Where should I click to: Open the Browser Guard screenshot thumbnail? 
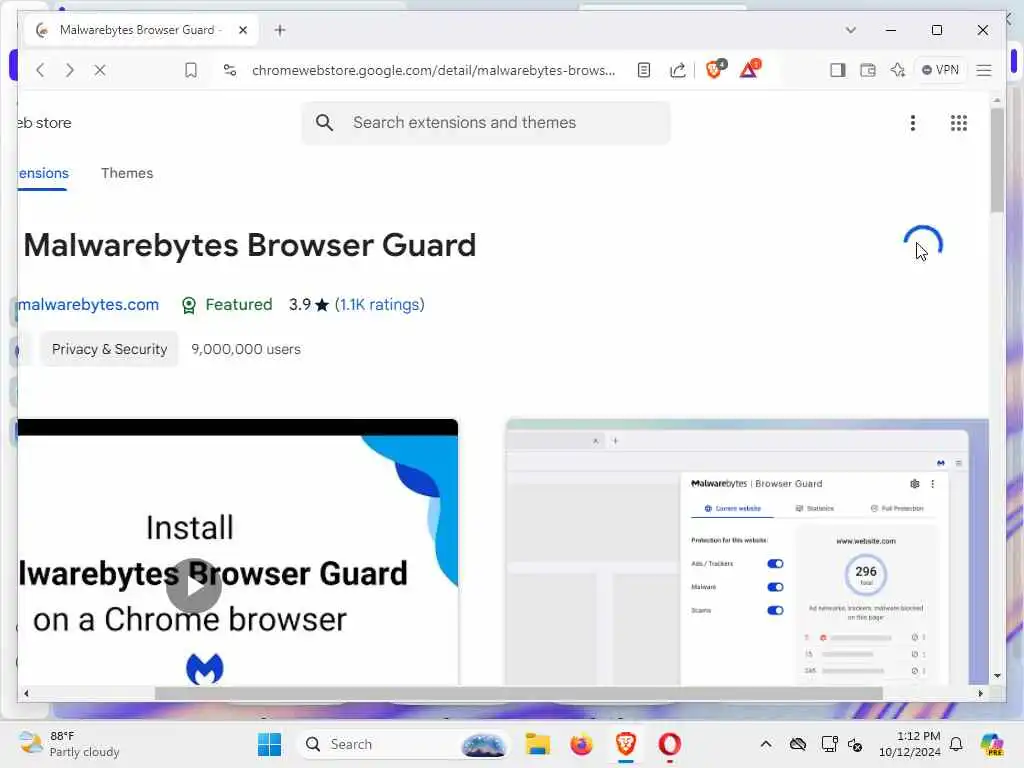pyautogui.click(x=746, y=552)
